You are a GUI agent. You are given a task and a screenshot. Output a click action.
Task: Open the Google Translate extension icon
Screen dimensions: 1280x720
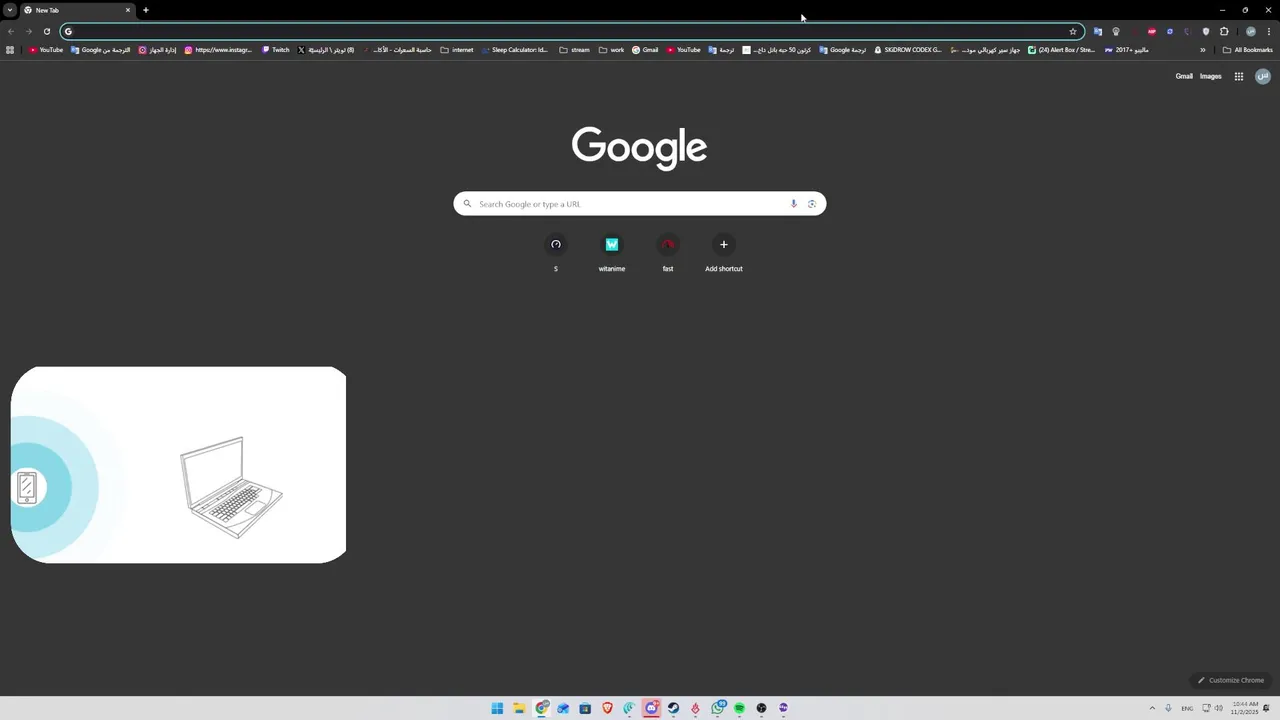point(1097,31)
